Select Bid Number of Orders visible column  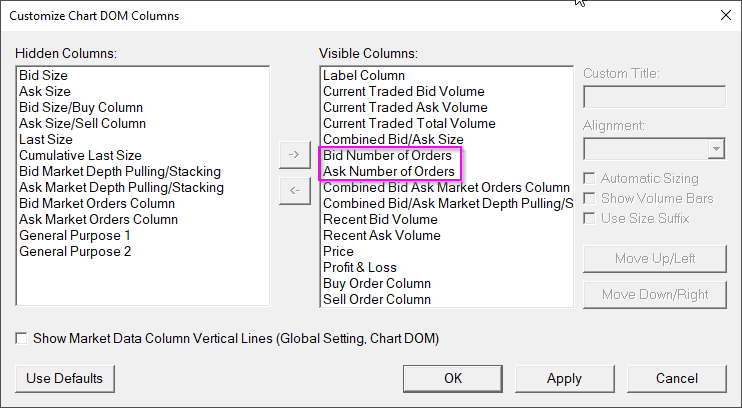[x=387, y=155]
